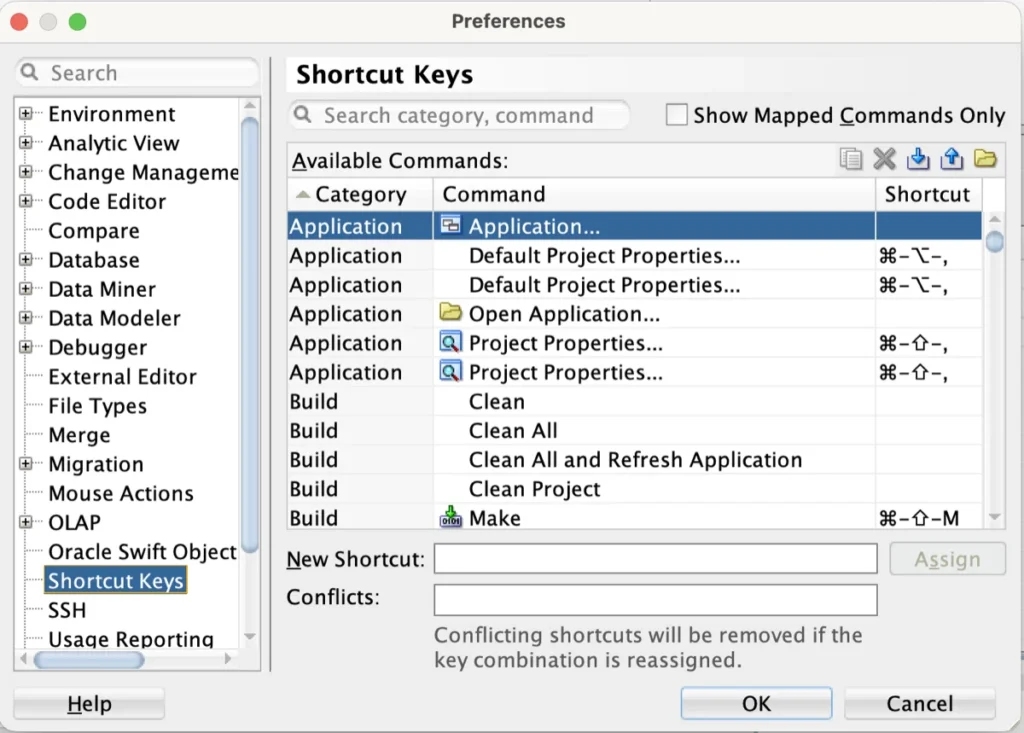Sort by the Category column header
Image resolution: width=1024 pixels, height=733 pixels.
point(360,194)
